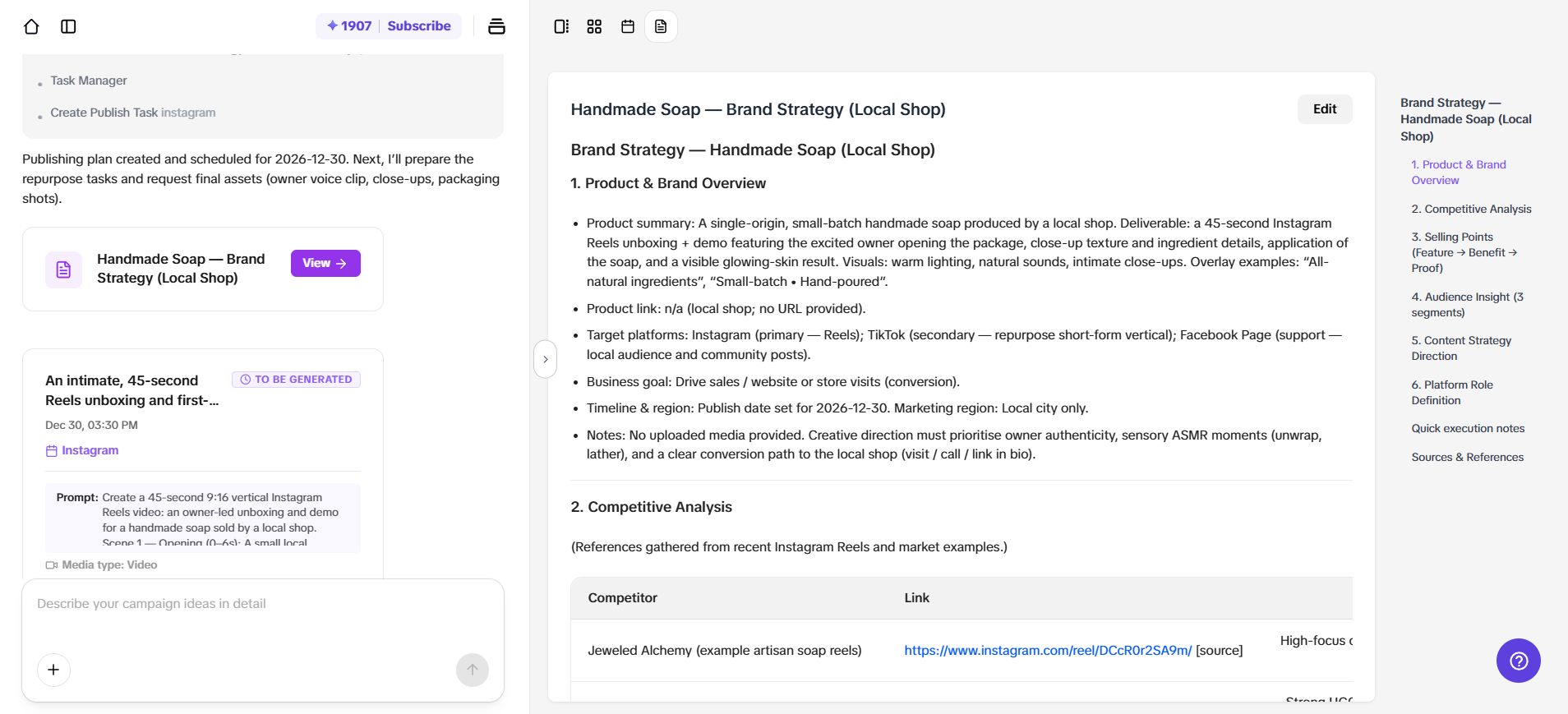The width and height of the screenshot is (1568, 714).
Task: Click the Subscribe link
Action: tap(419, 25)
